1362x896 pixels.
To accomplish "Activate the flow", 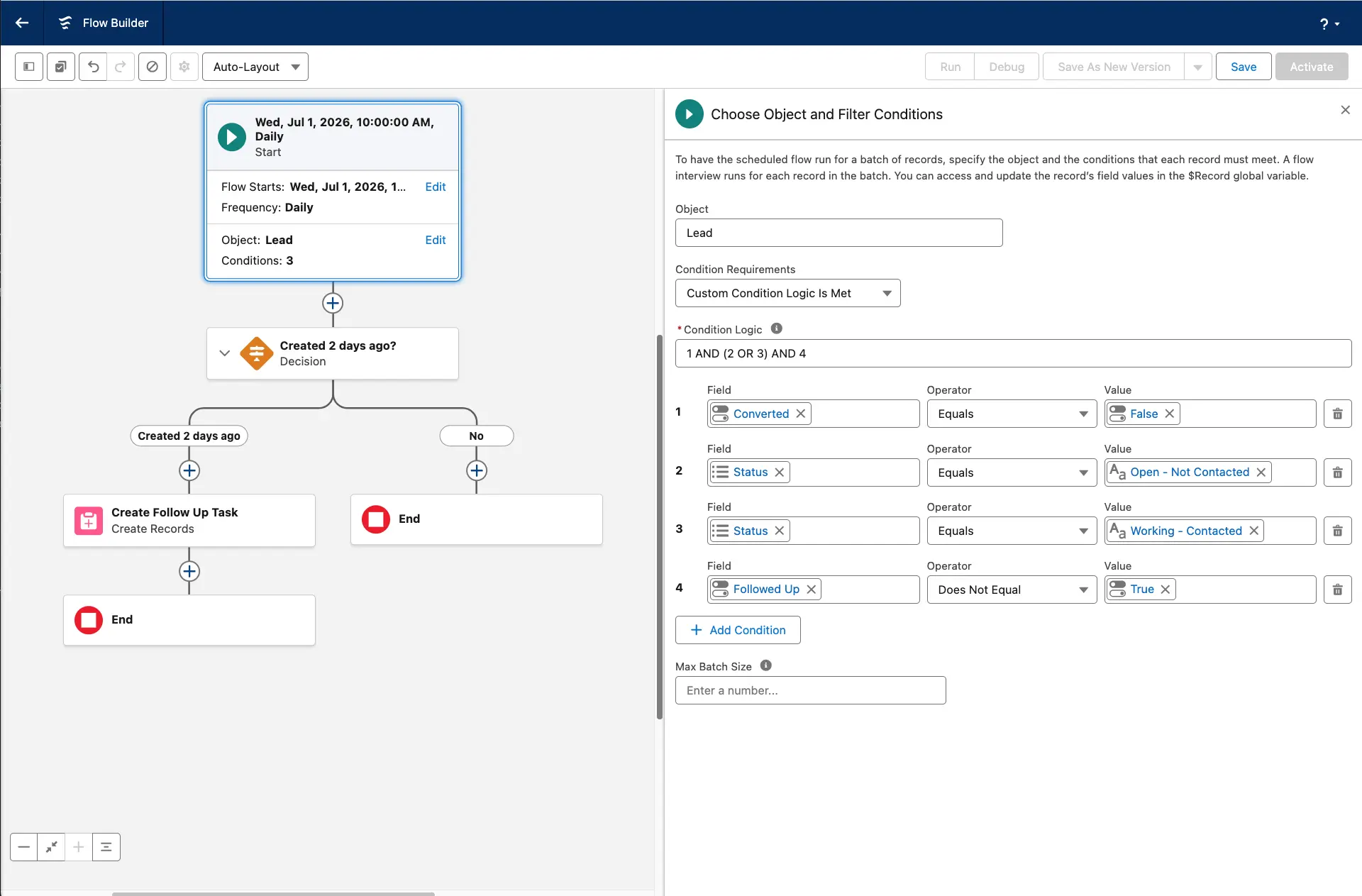I will click(x=1312, y=67).
